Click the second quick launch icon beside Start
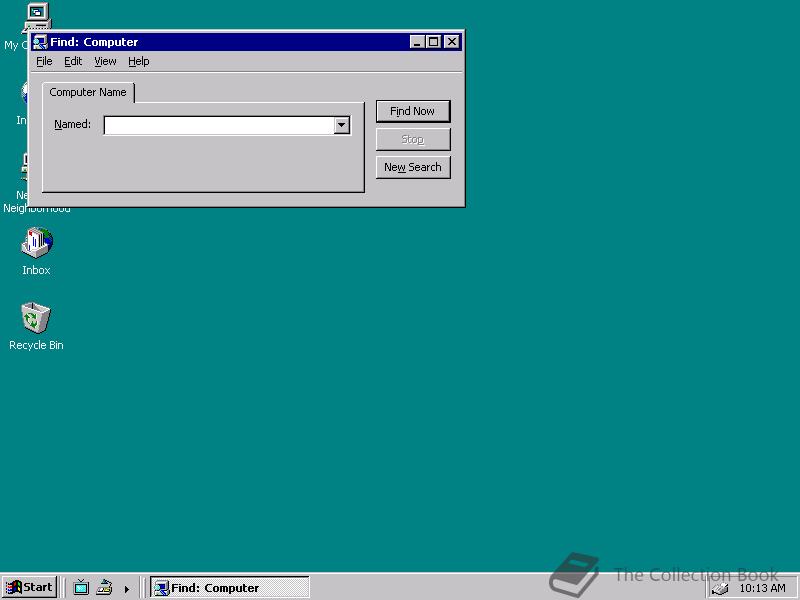 pos(104,588)
